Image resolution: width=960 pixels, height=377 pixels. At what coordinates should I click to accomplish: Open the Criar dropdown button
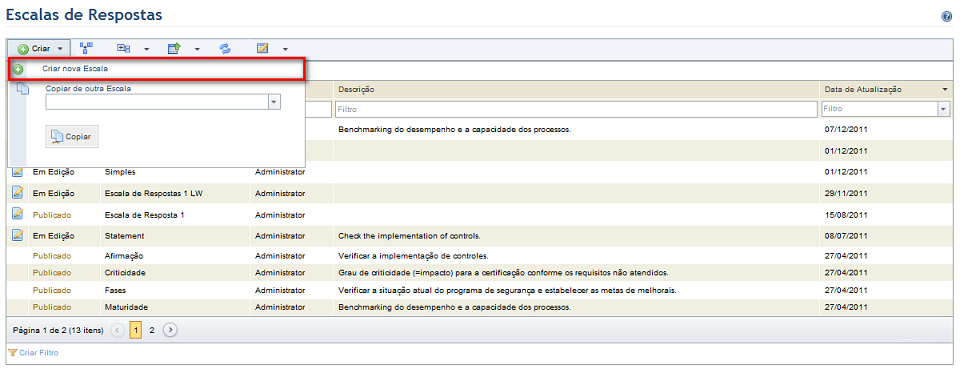click(x=39, y=48)
